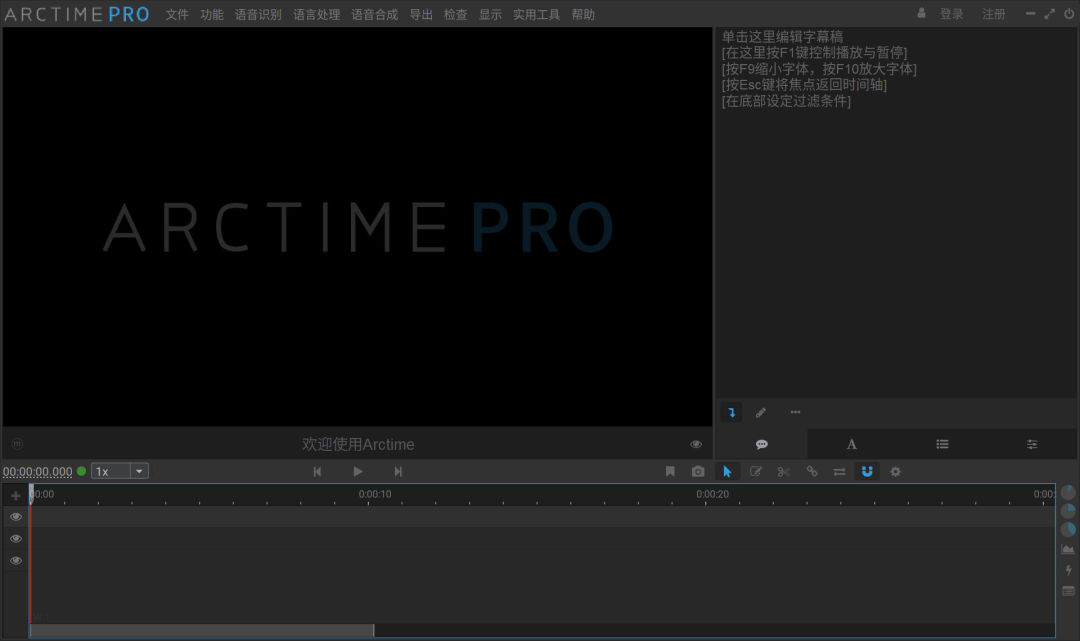The image size is (1080, 641).
Task: Click the user account icon
Action: tap(922, 13)
